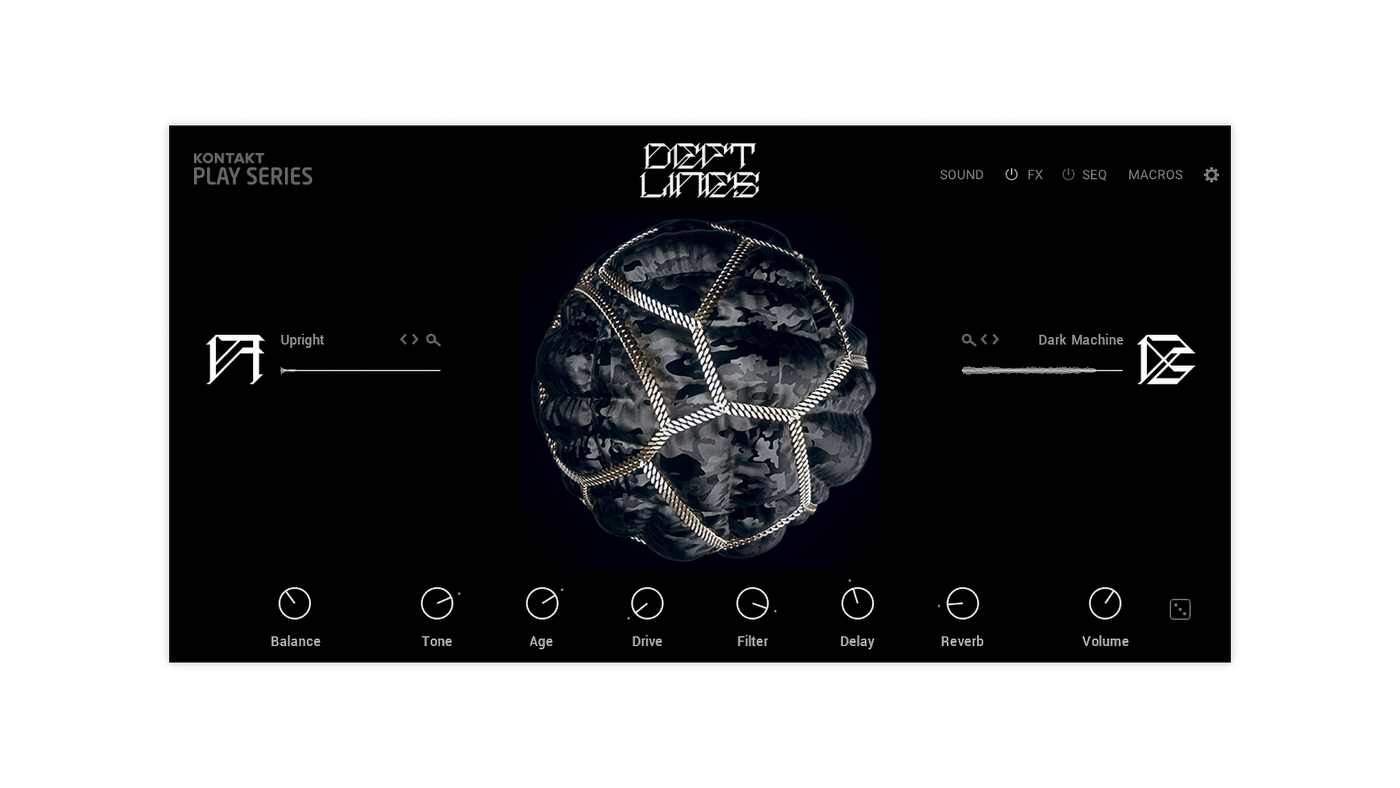Switch to the FX page
The height and width of the screenshot is (788, 1400).
pyautogui.click(x=1035, y=175)
